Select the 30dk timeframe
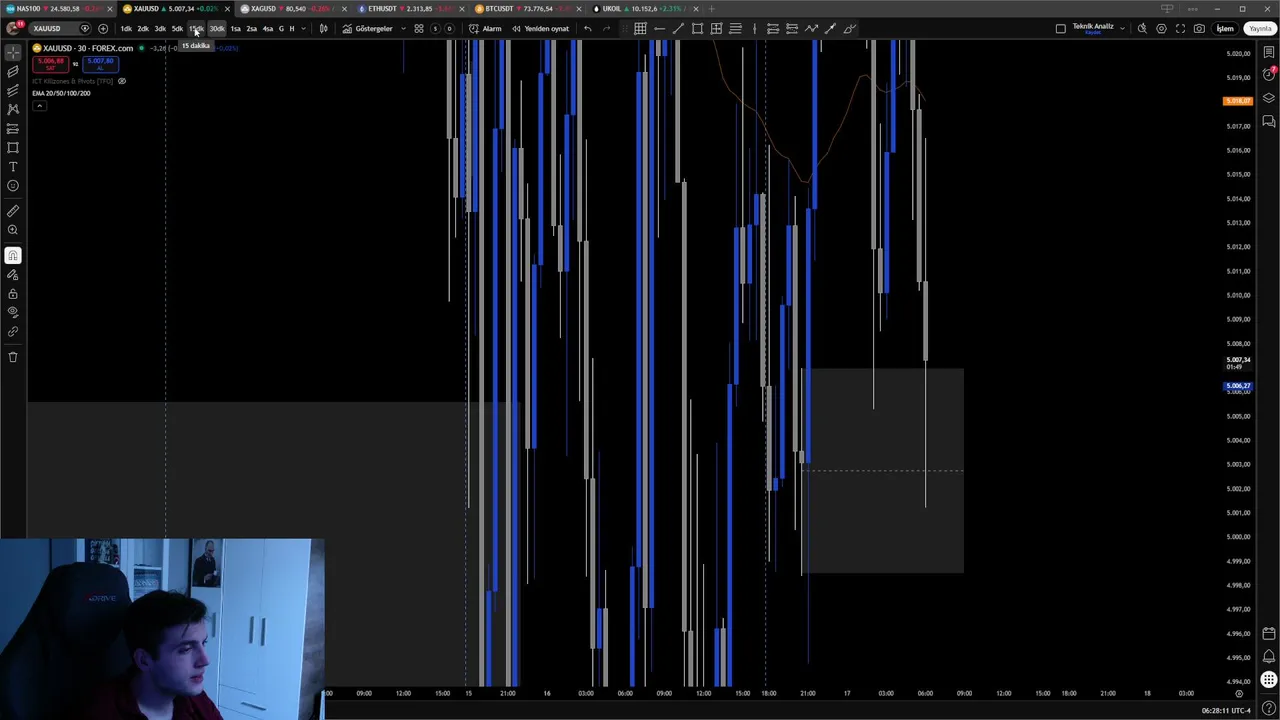This screenshot has width=1280, height=720. click(216, 29)
